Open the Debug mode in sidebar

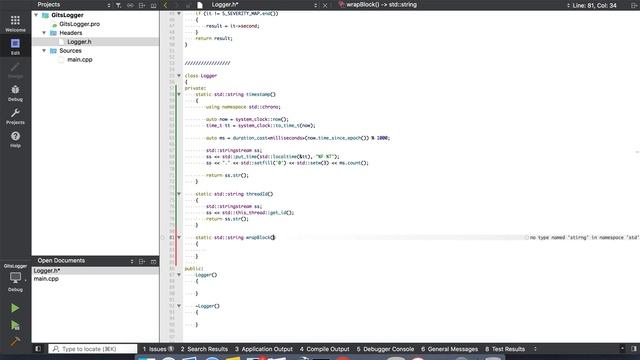coord(15,93)
